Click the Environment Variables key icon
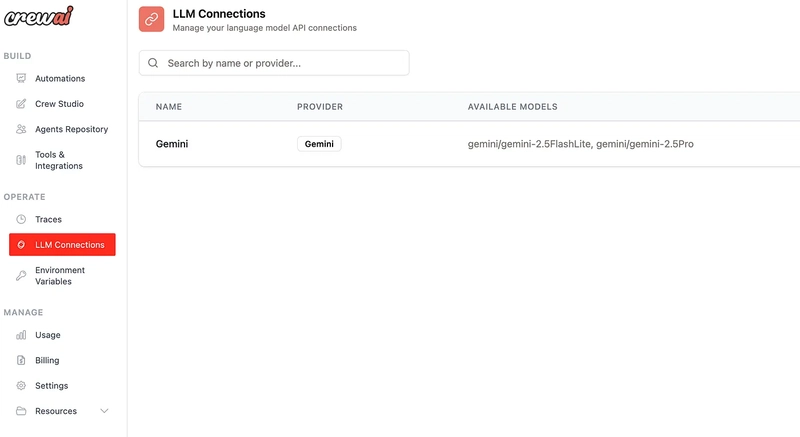 click(x=22, y=276)
